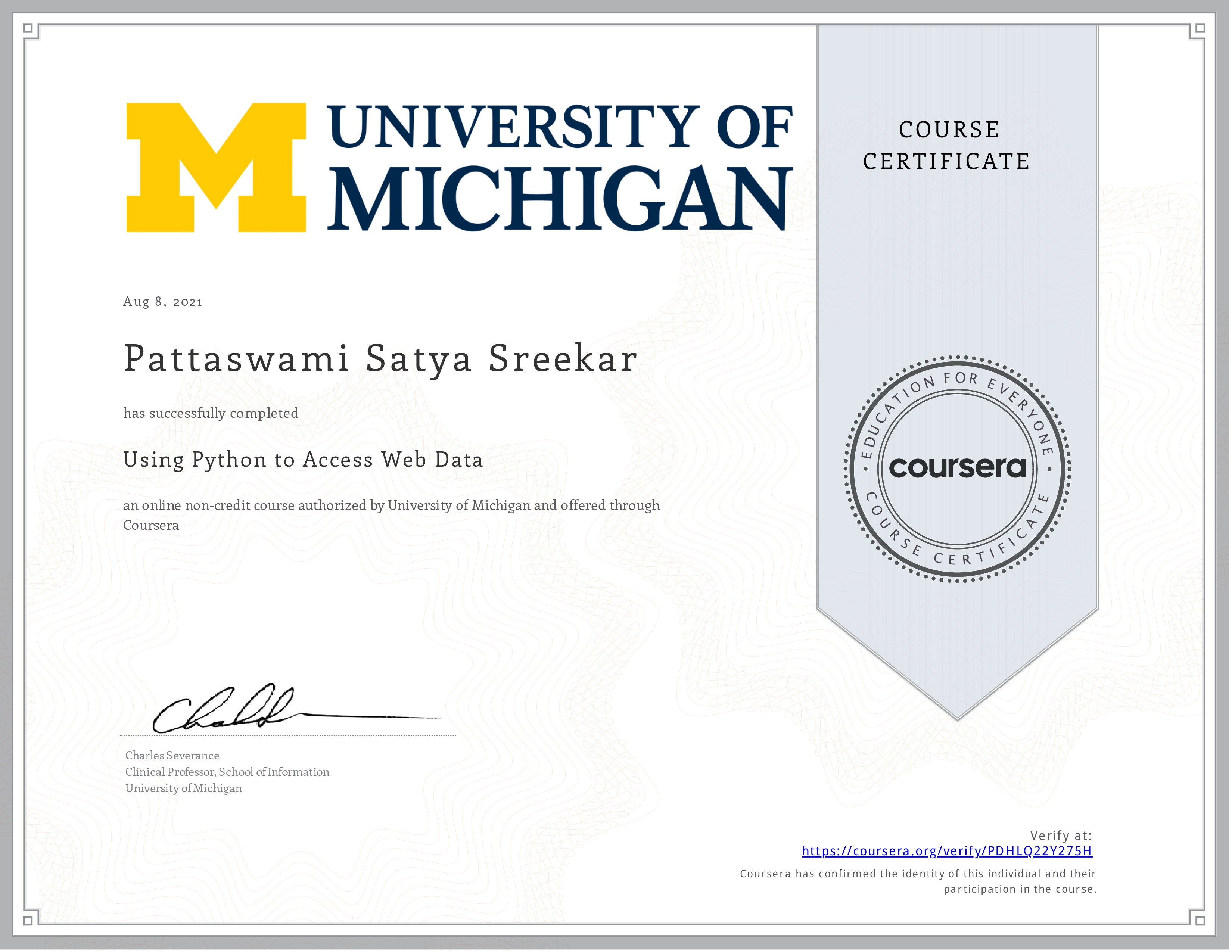Click the top-left corner ornament
The width and height of the screenshot is (1232, 952).
pos(28,28)
